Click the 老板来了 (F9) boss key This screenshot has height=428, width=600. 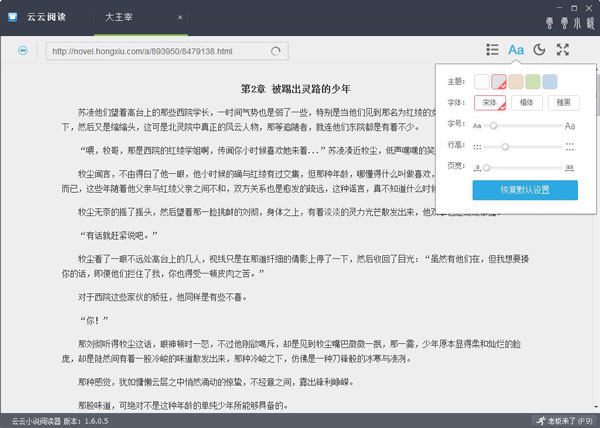(564, 421)
